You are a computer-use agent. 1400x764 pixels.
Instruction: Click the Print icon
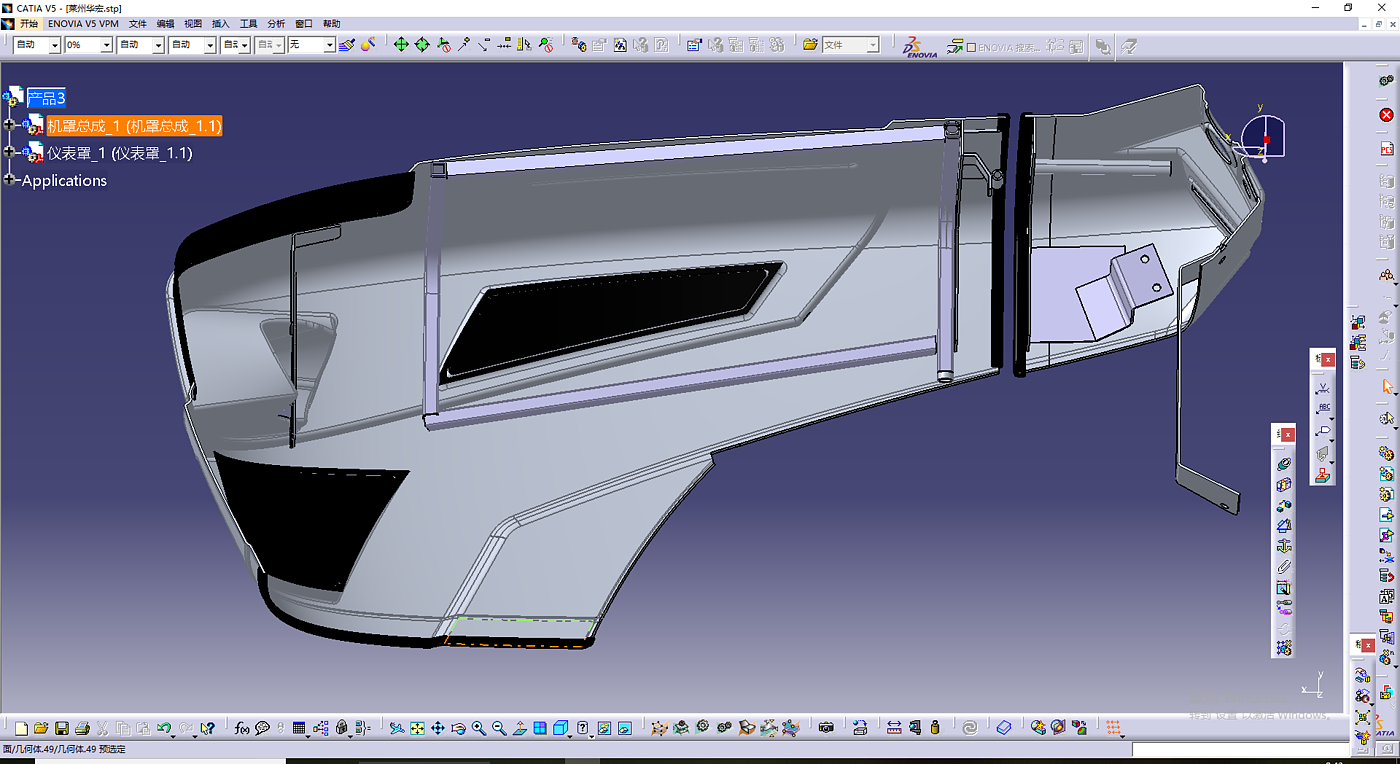click(x=82, y=729)
